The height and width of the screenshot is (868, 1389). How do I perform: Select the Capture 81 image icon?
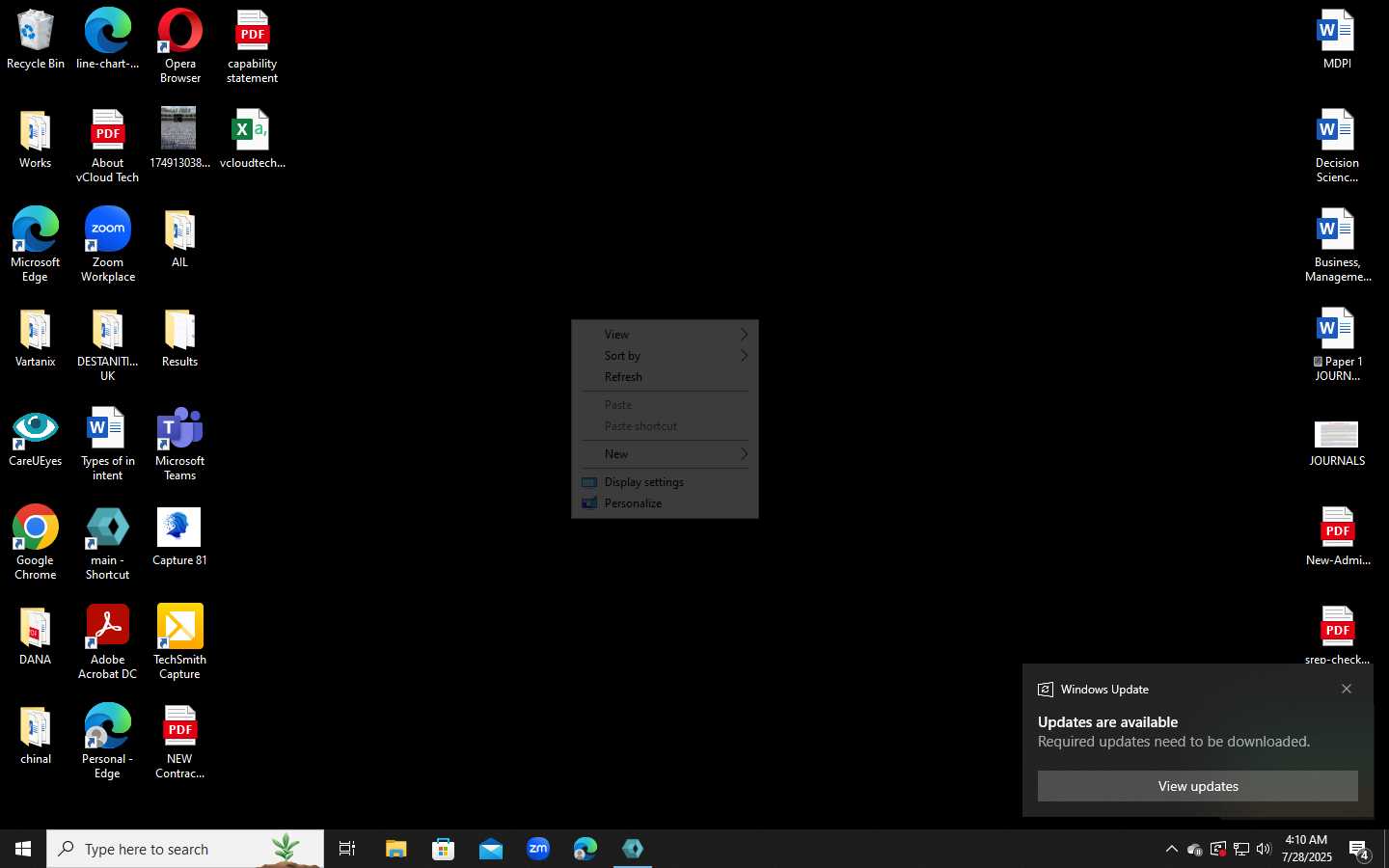pos(179,537)
